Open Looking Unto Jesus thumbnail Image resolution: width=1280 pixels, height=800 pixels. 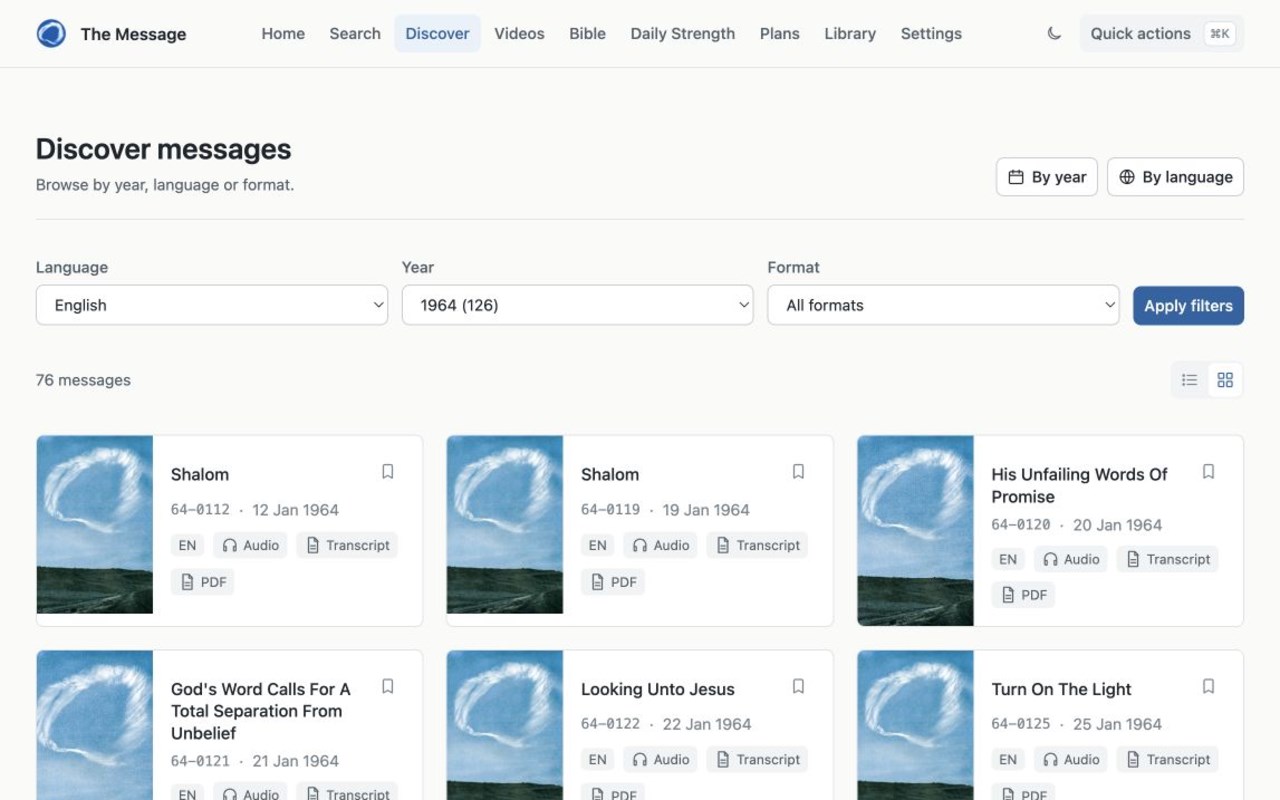tap(505, 726)
